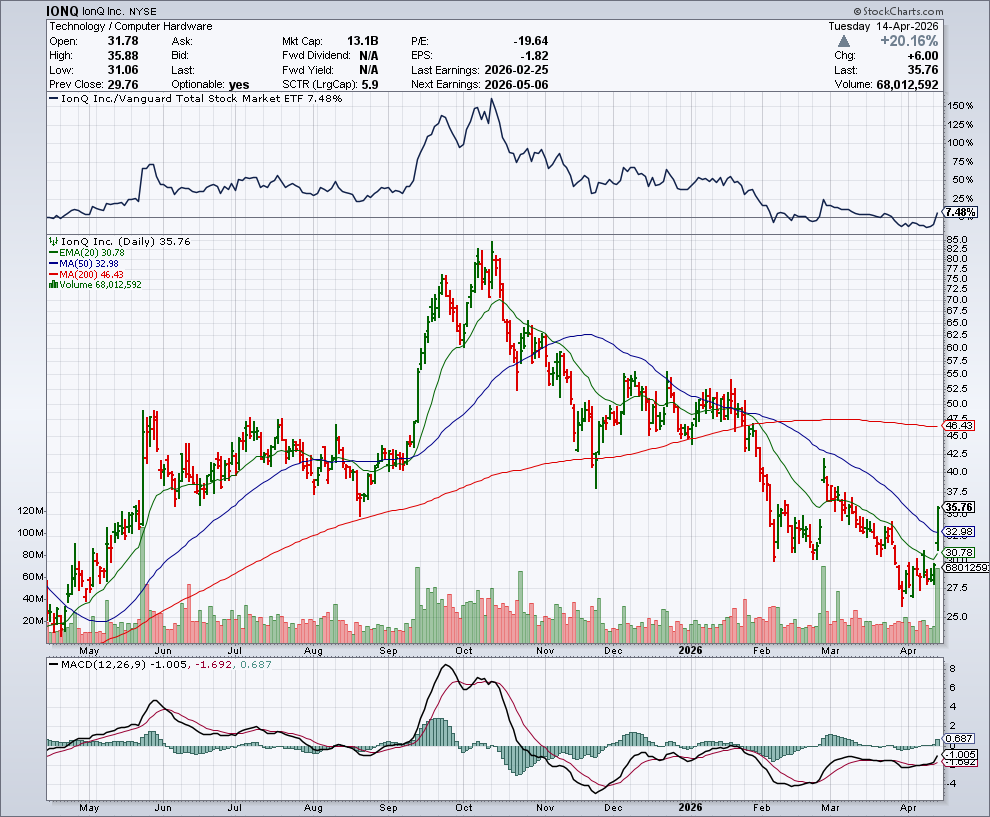Click the 'EMA(20) 30.78' legend entry
This screenshot has height=817, width=990.
click(92, 253)
